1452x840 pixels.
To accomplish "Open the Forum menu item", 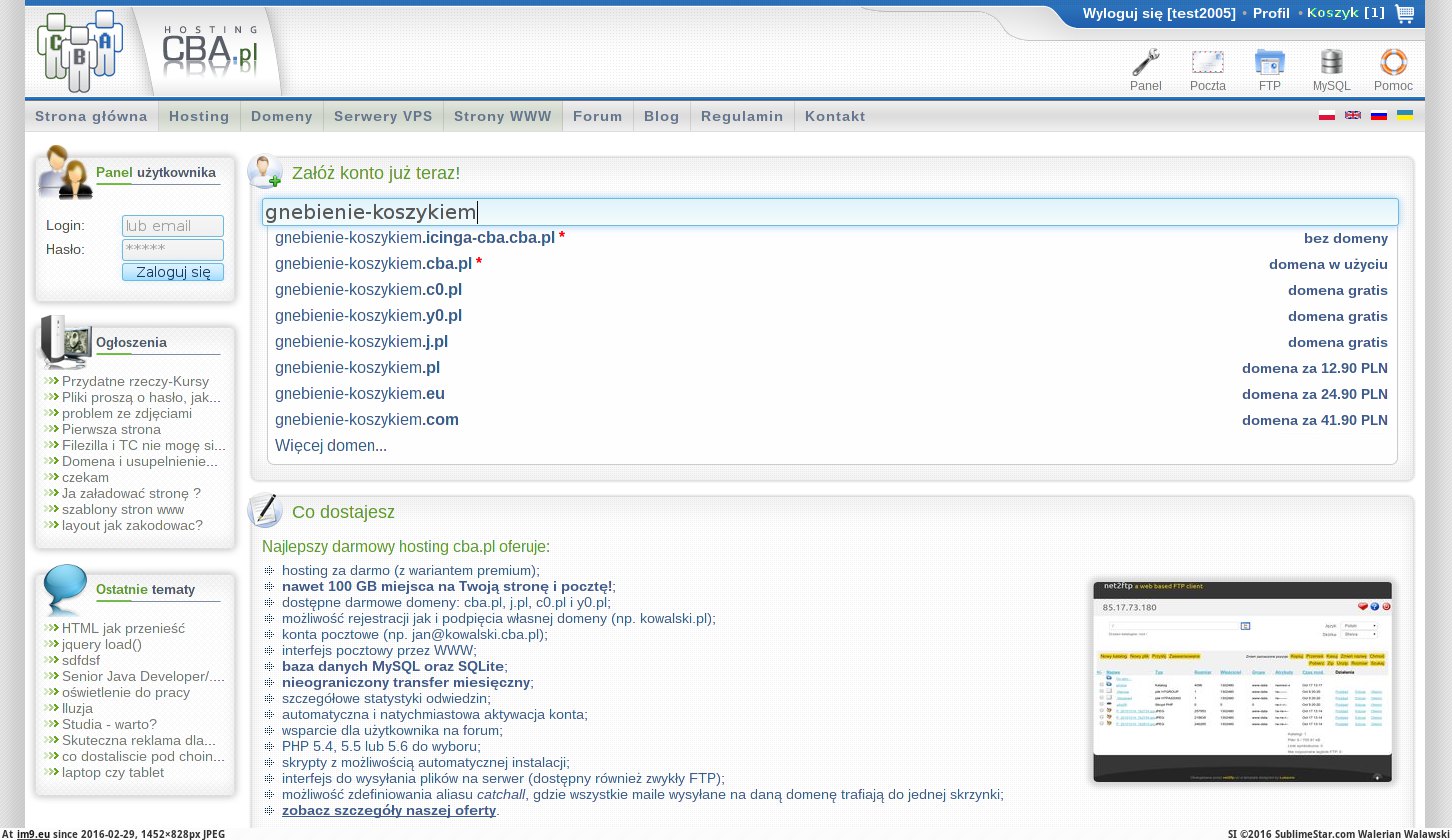I will [x=598, y=116].
